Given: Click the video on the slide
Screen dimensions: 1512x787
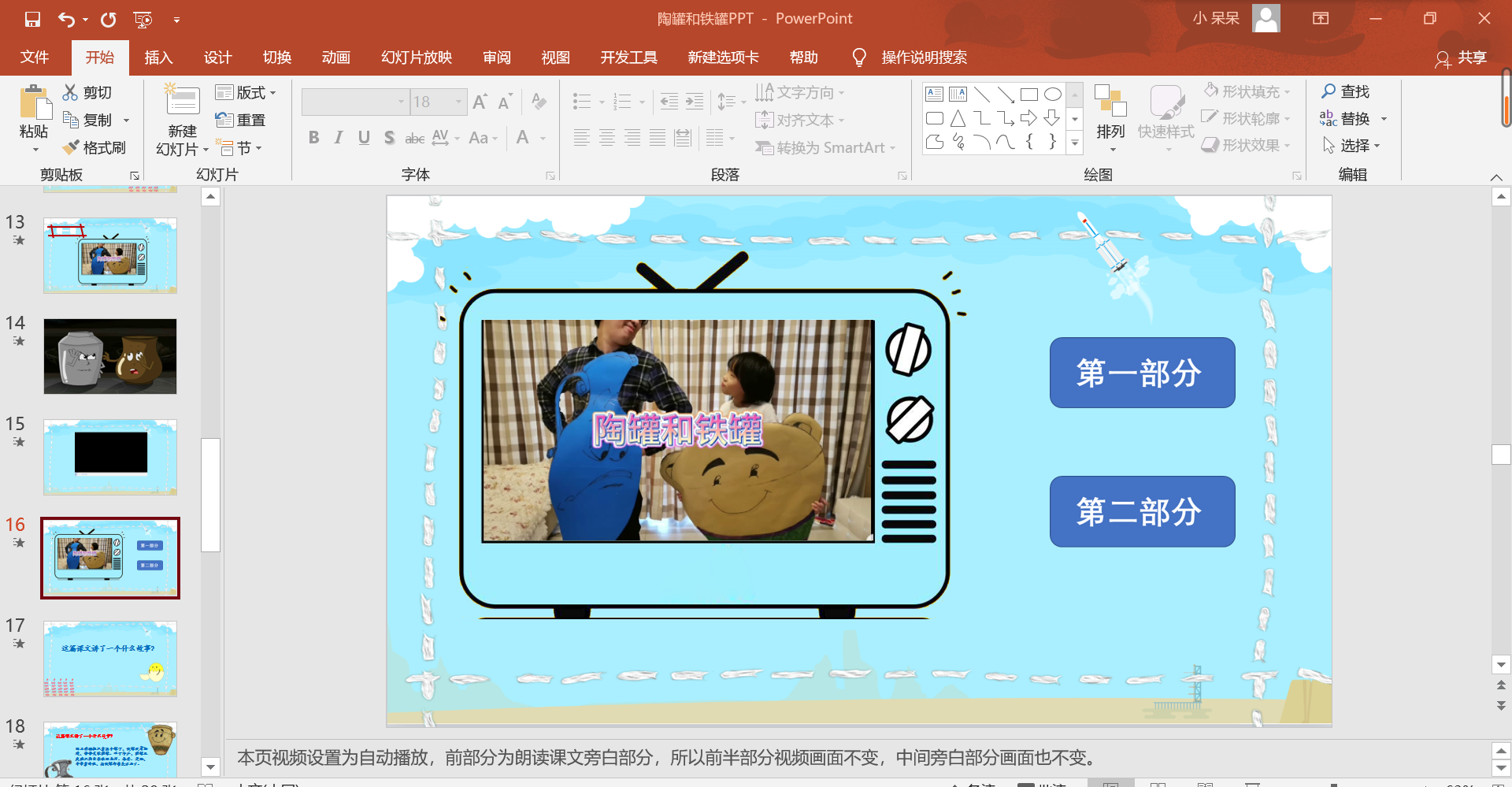Looking at the screenshot, I should 678,430.
